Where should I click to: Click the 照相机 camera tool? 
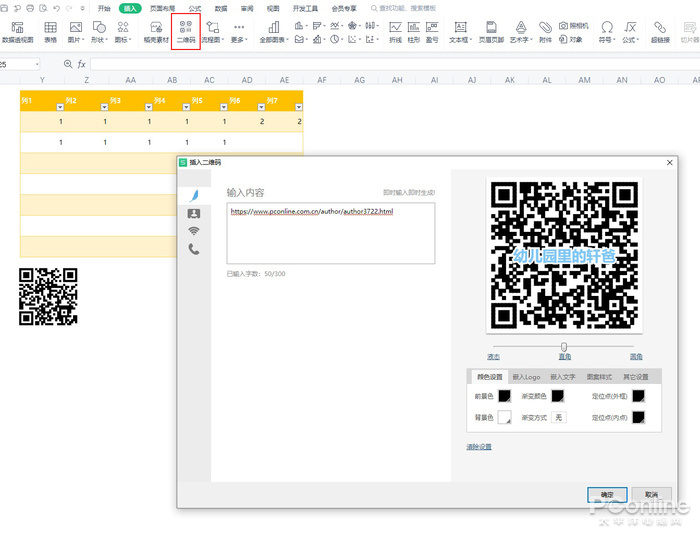click(574, 26)
